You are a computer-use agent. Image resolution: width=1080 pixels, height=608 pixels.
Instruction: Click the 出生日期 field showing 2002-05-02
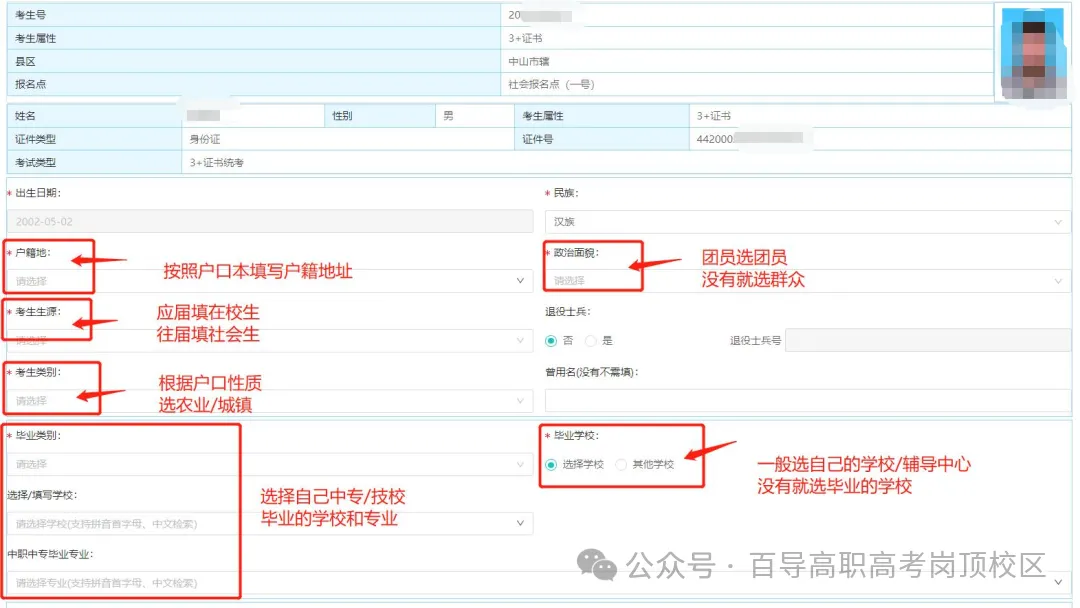coord(269,222)
